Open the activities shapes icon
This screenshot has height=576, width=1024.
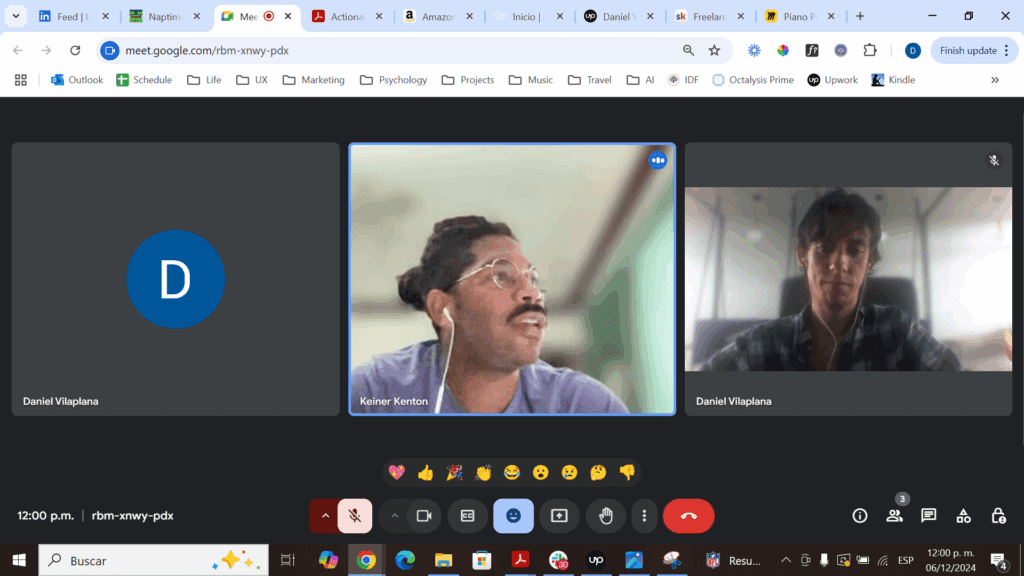click(x=963, y=516)
